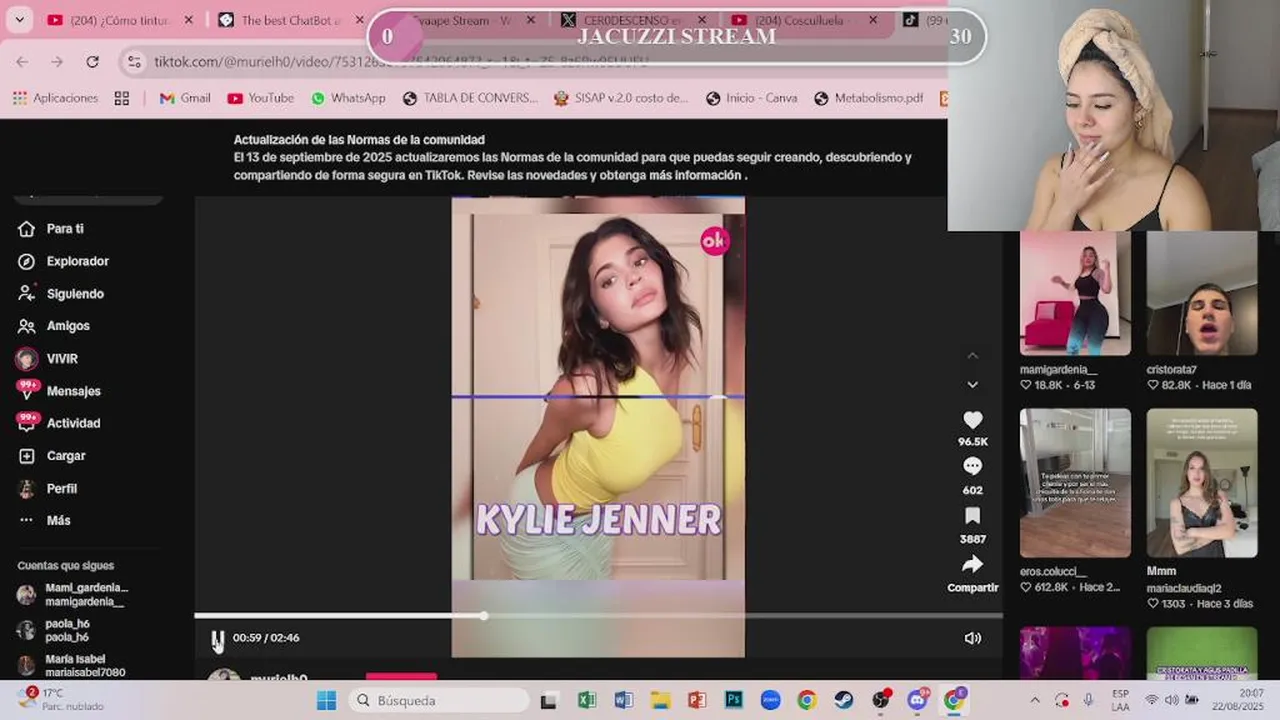Mute the video volume icon
The image size is (1280, 720).
coord(972,638)
